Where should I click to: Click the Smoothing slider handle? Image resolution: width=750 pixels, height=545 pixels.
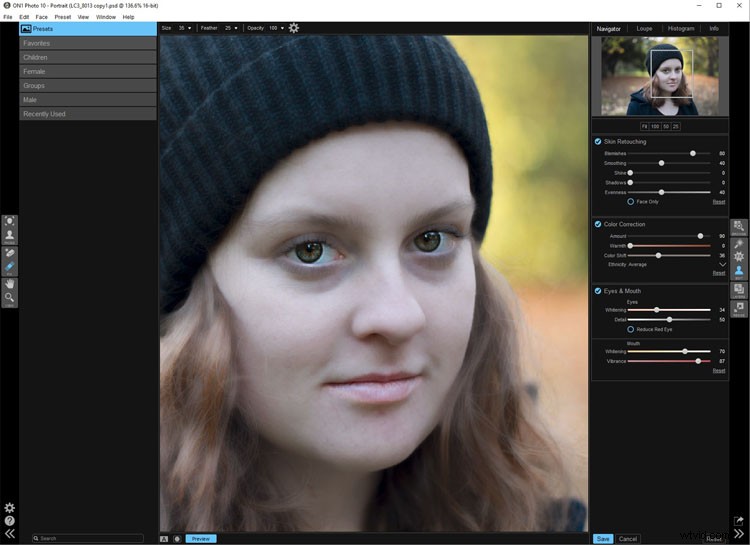(x=661, y=163)
